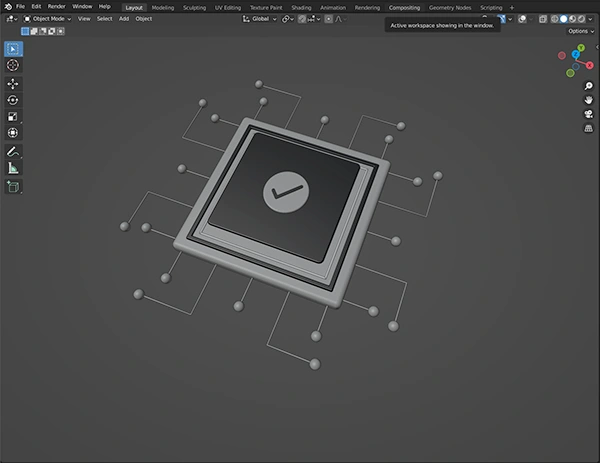Screen dimensions: 600x463
Task: Open the Global transform orientation dropdown
Action: pyautogui.click(x=259, y=19)
